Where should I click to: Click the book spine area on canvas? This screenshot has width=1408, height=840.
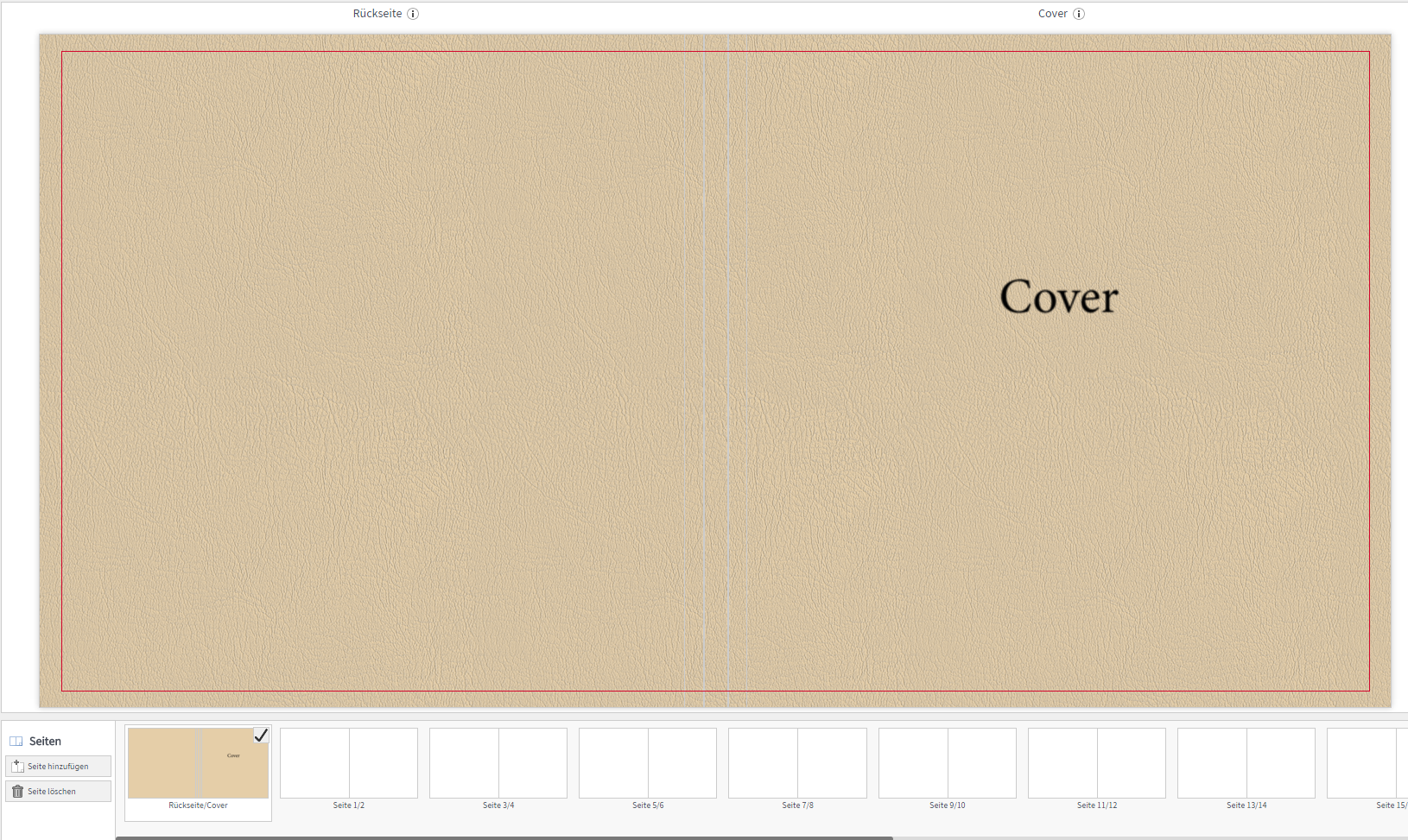point(715,371)
